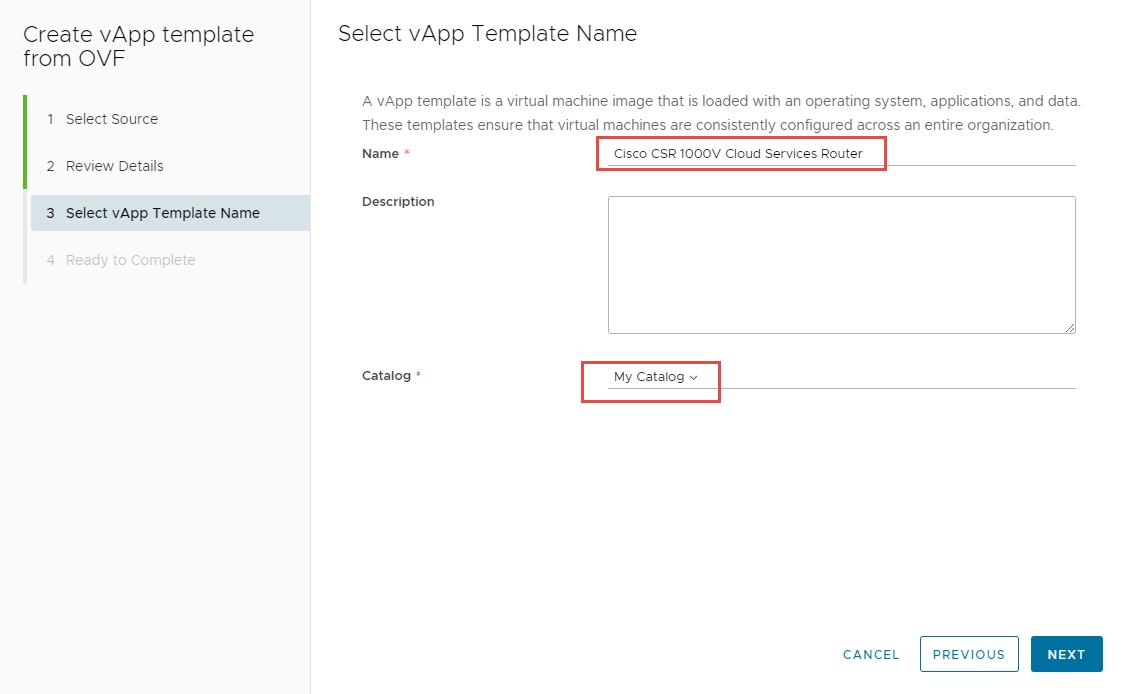This screenshot has height=694, width=1148.
Task: Cancel the vApp template wizard
Action: 870,654
